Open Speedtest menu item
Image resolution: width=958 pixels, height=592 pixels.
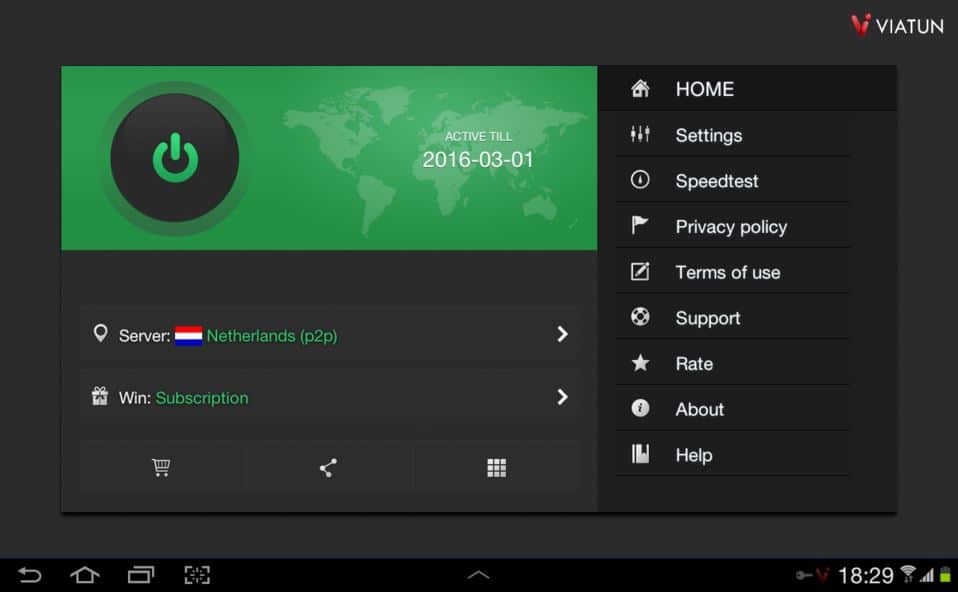pos(733,181)
